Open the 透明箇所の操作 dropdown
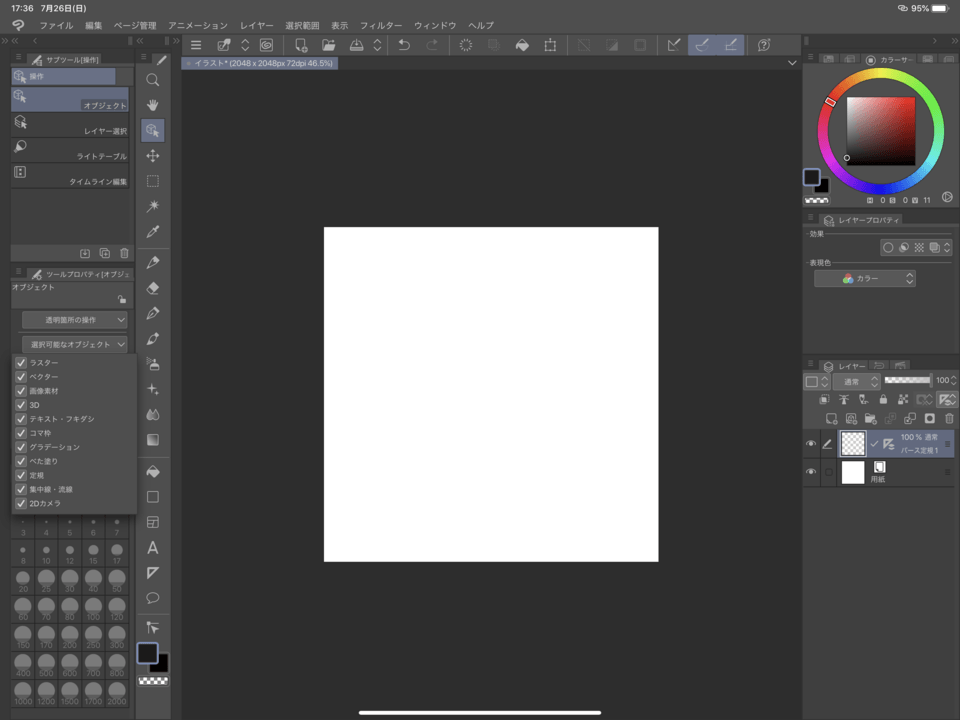 (x=75, y=320)
